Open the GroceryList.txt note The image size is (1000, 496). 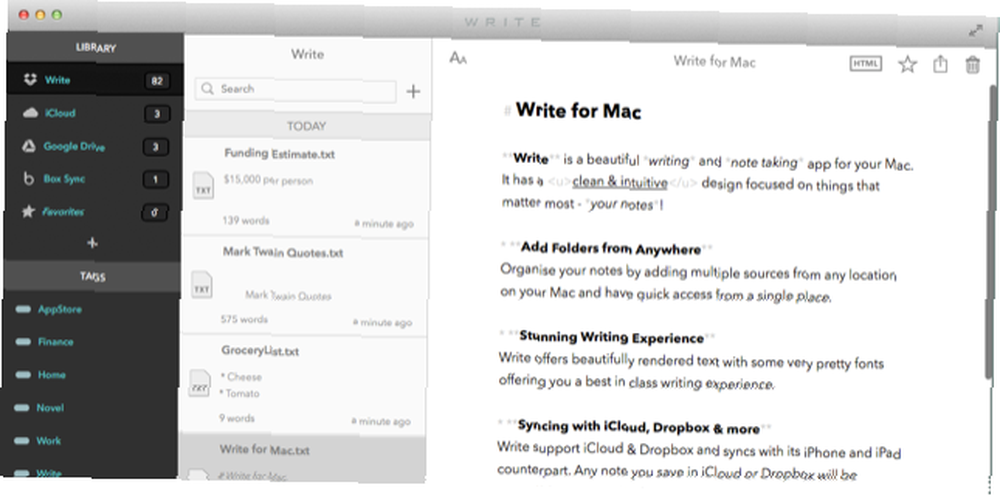304,386
